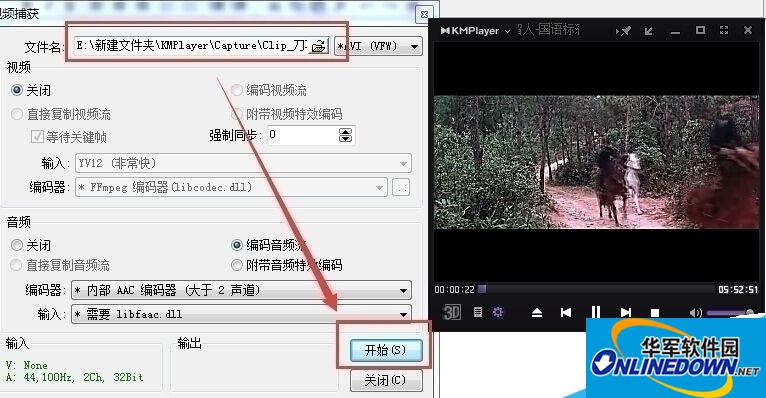Click the 文件名 path input field
The width and height of the screenshot is (766, 398).
[x=192, y=46]
